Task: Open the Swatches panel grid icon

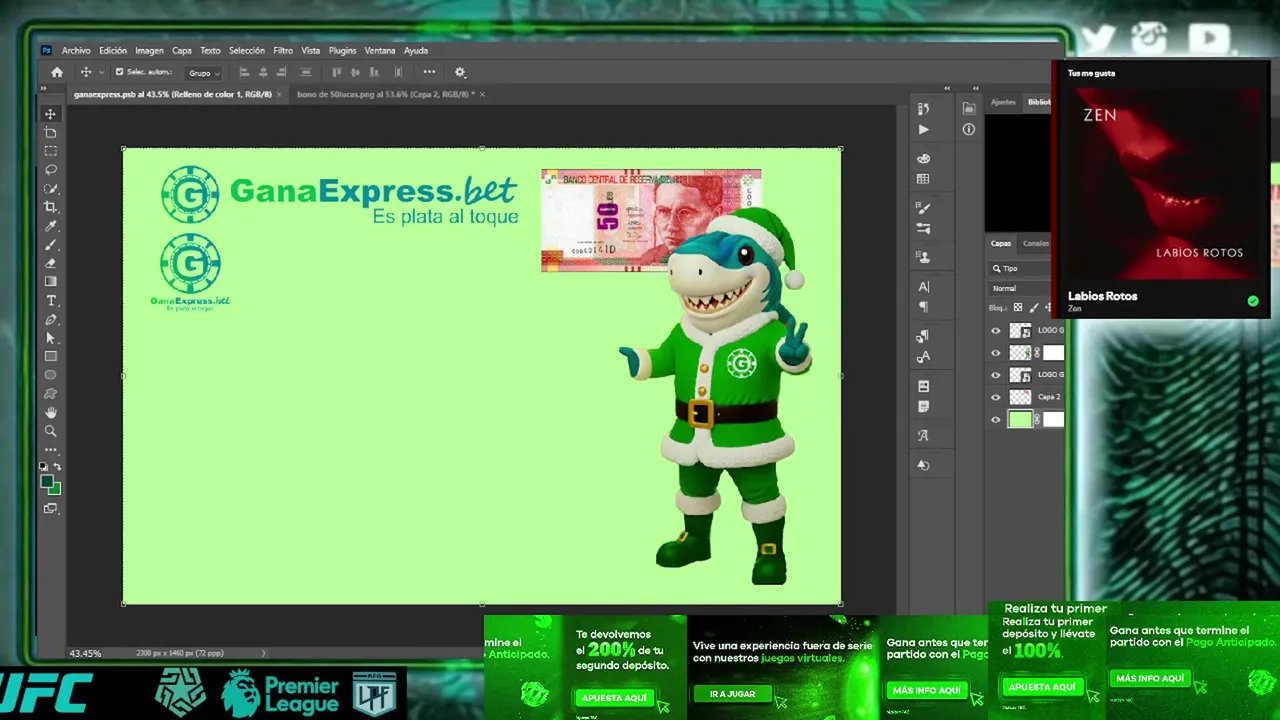Action: [923, 180]
